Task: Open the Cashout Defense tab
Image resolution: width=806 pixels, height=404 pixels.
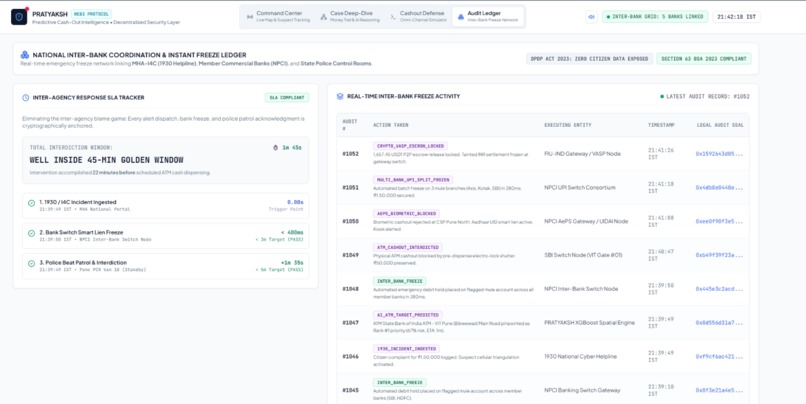Action: click(x=418, y=16)
